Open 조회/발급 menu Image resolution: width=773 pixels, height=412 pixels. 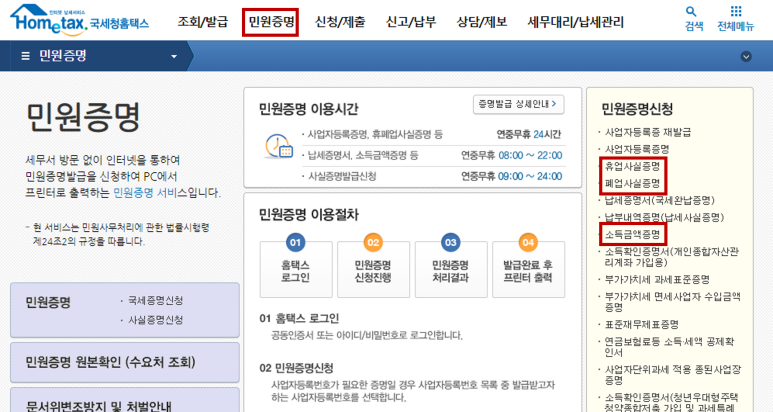[x=203, y=22]
